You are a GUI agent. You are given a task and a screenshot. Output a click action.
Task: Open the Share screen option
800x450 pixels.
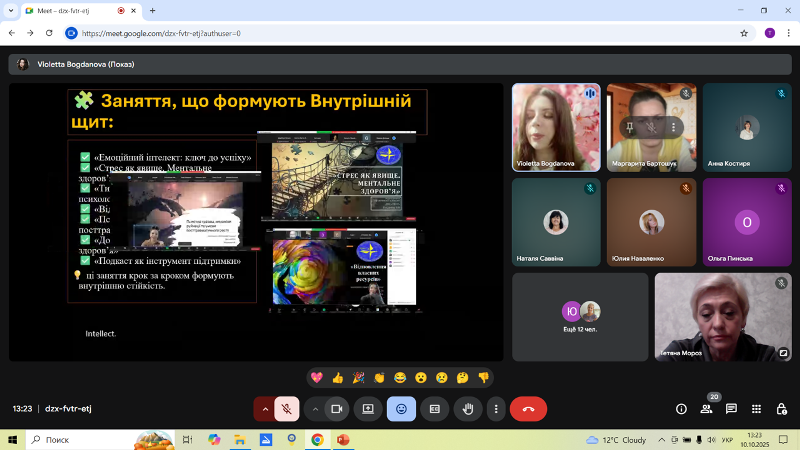click(368, 408)
